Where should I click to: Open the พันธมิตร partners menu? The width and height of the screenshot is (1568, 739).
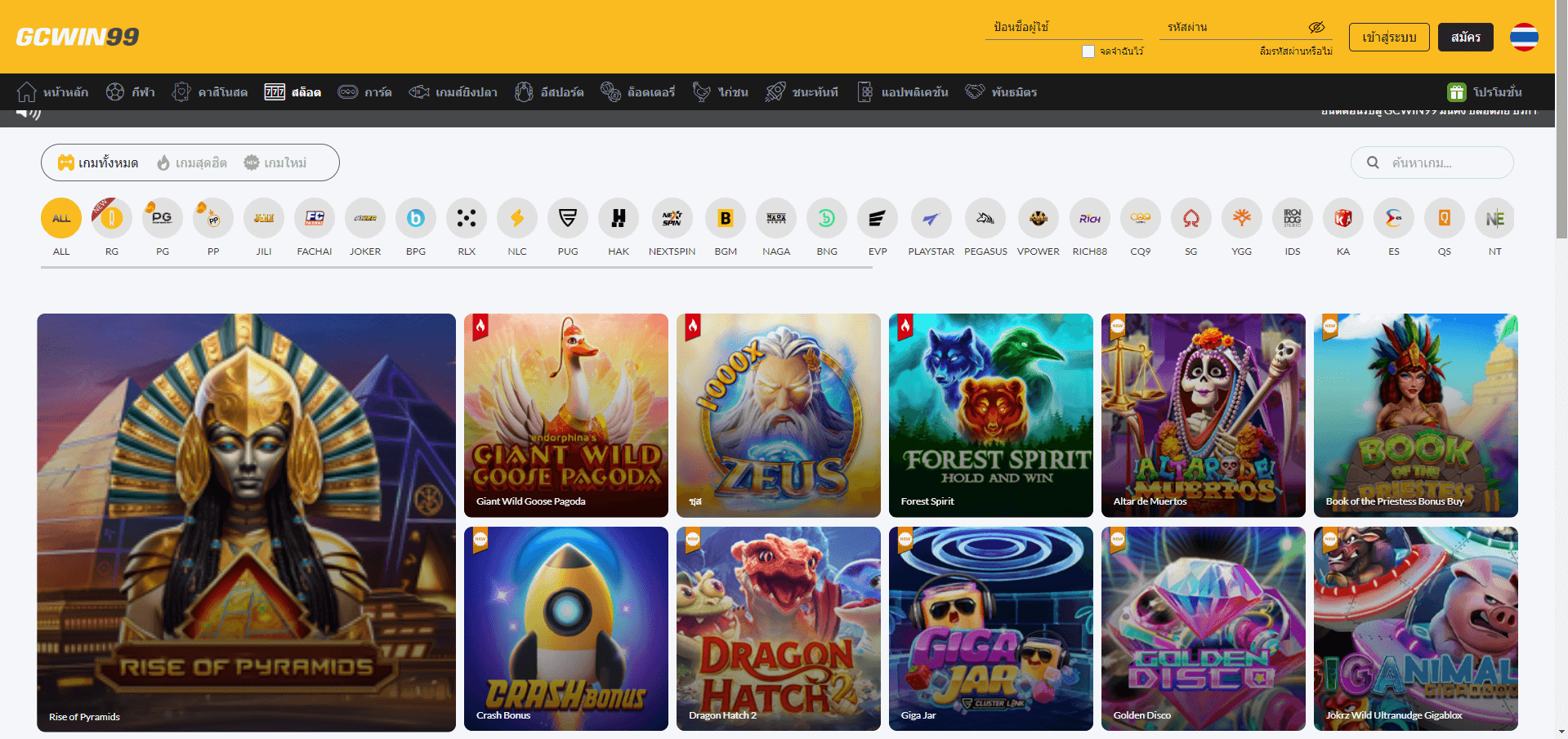tap(1001, 92)
